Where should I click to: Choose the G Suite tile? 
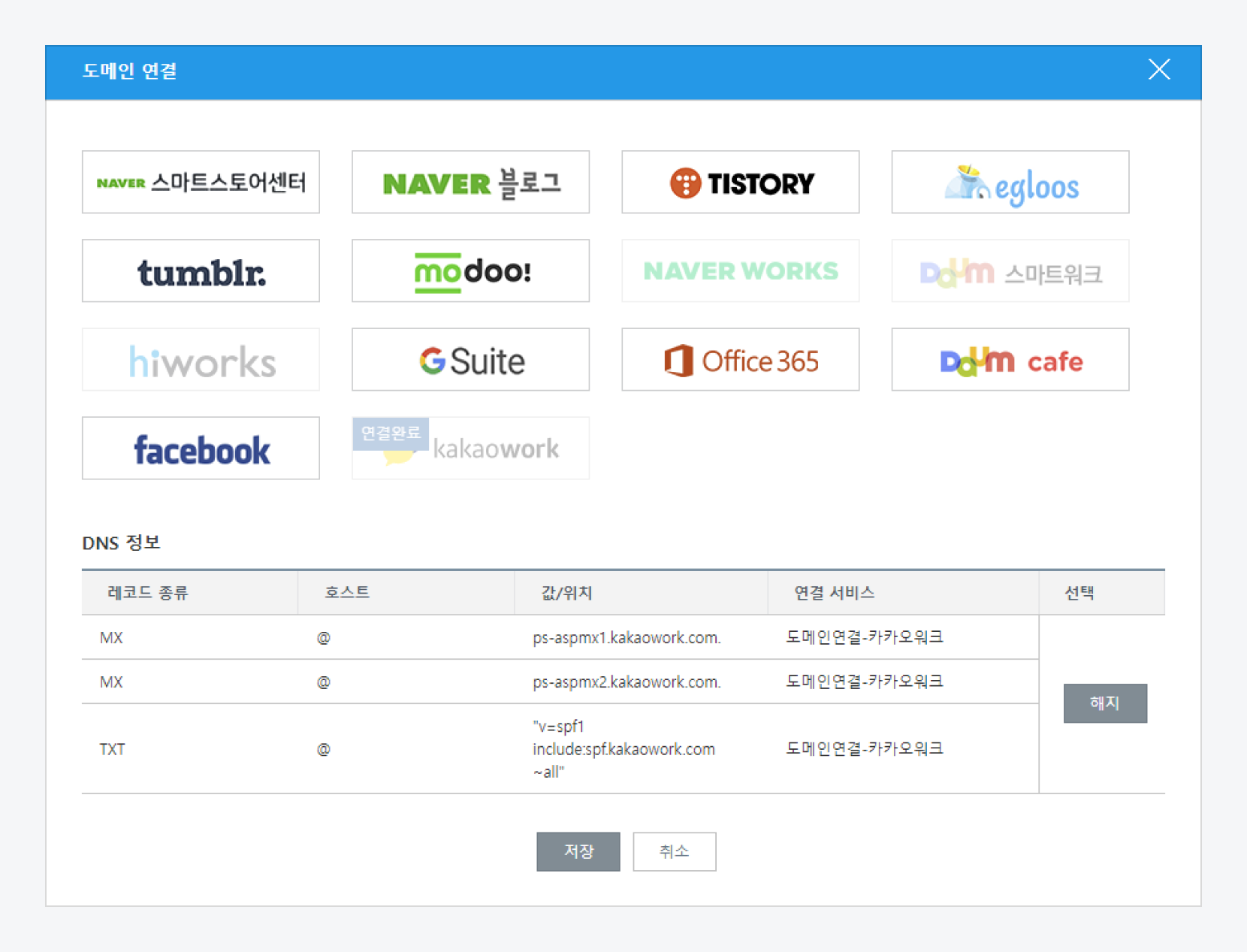click(470, 360)
